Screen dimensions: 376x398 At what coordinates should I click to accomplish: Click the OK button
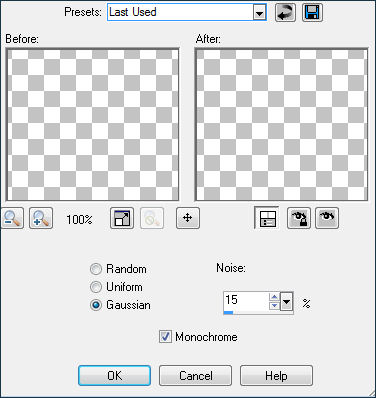[114, 376]
